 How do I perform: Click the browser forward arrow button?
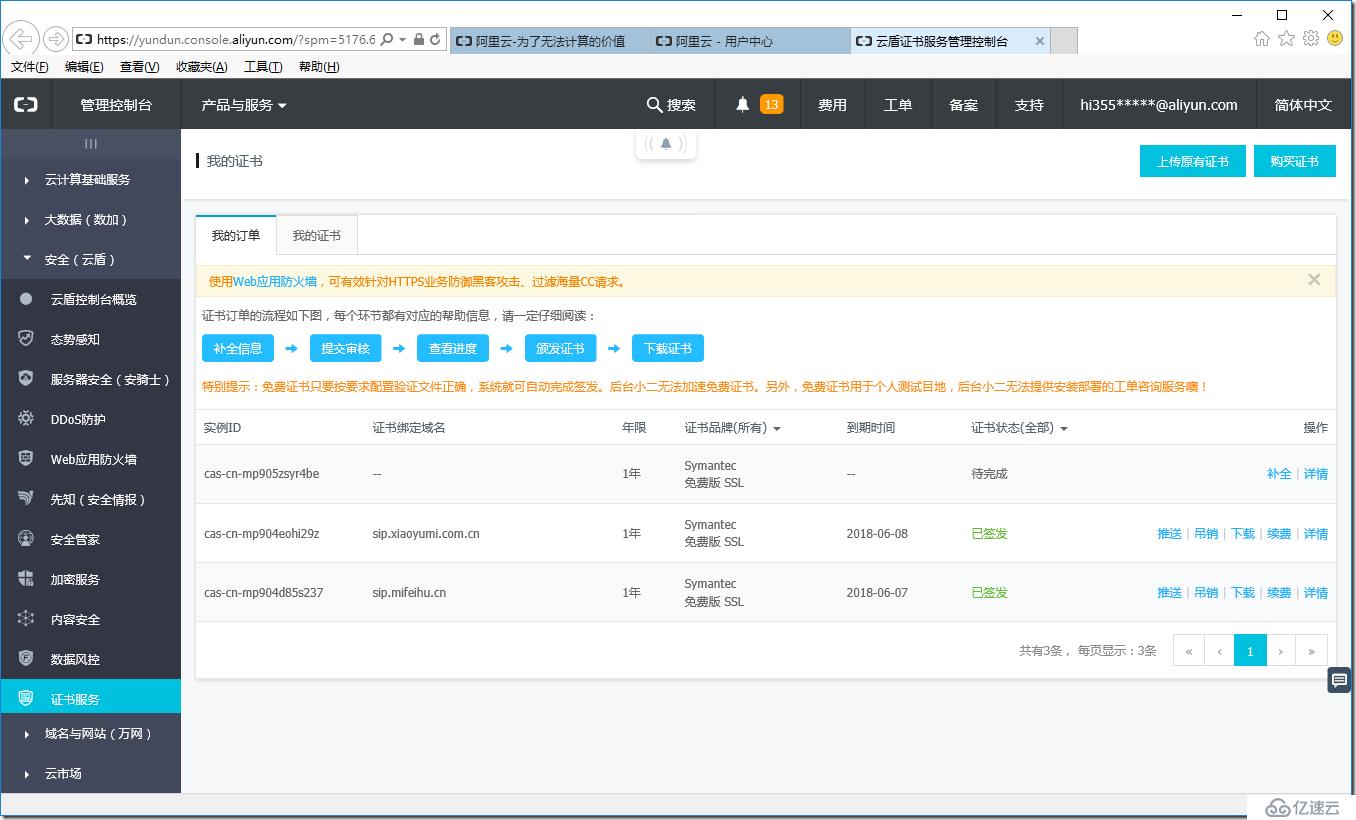(56, 39)
